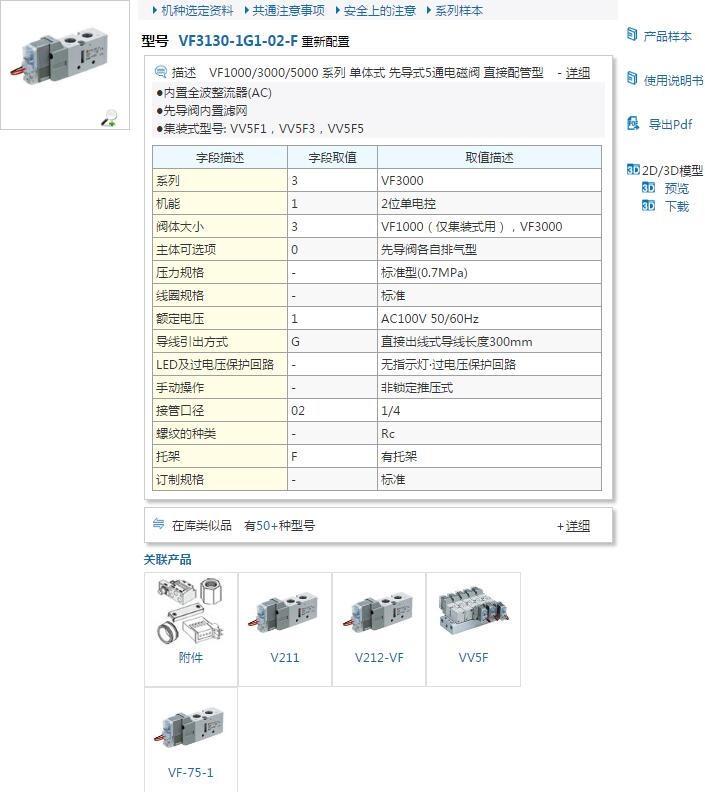705x792 pixels.
Task: Open the 共通注意事项 tab
Action: [x=288, y=10]
